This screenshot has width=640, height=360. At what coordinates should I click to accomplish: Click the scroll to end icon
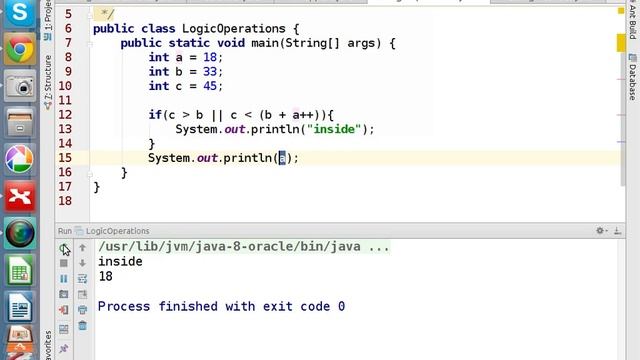coord(82,294)
